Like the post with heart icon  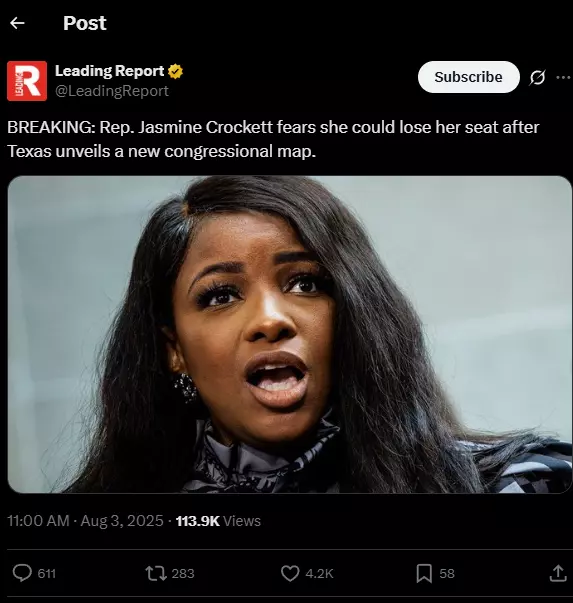click(290, 573)
